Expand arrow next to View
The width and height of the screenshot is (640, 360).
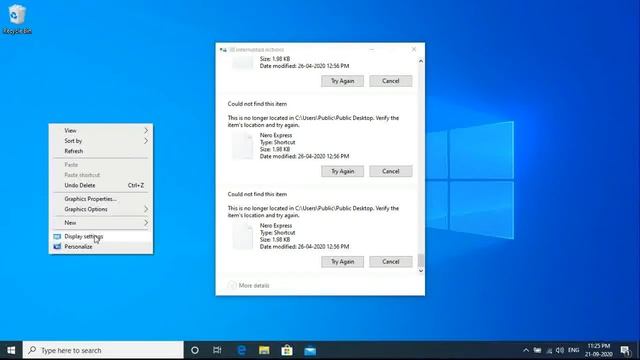point(146,131)
